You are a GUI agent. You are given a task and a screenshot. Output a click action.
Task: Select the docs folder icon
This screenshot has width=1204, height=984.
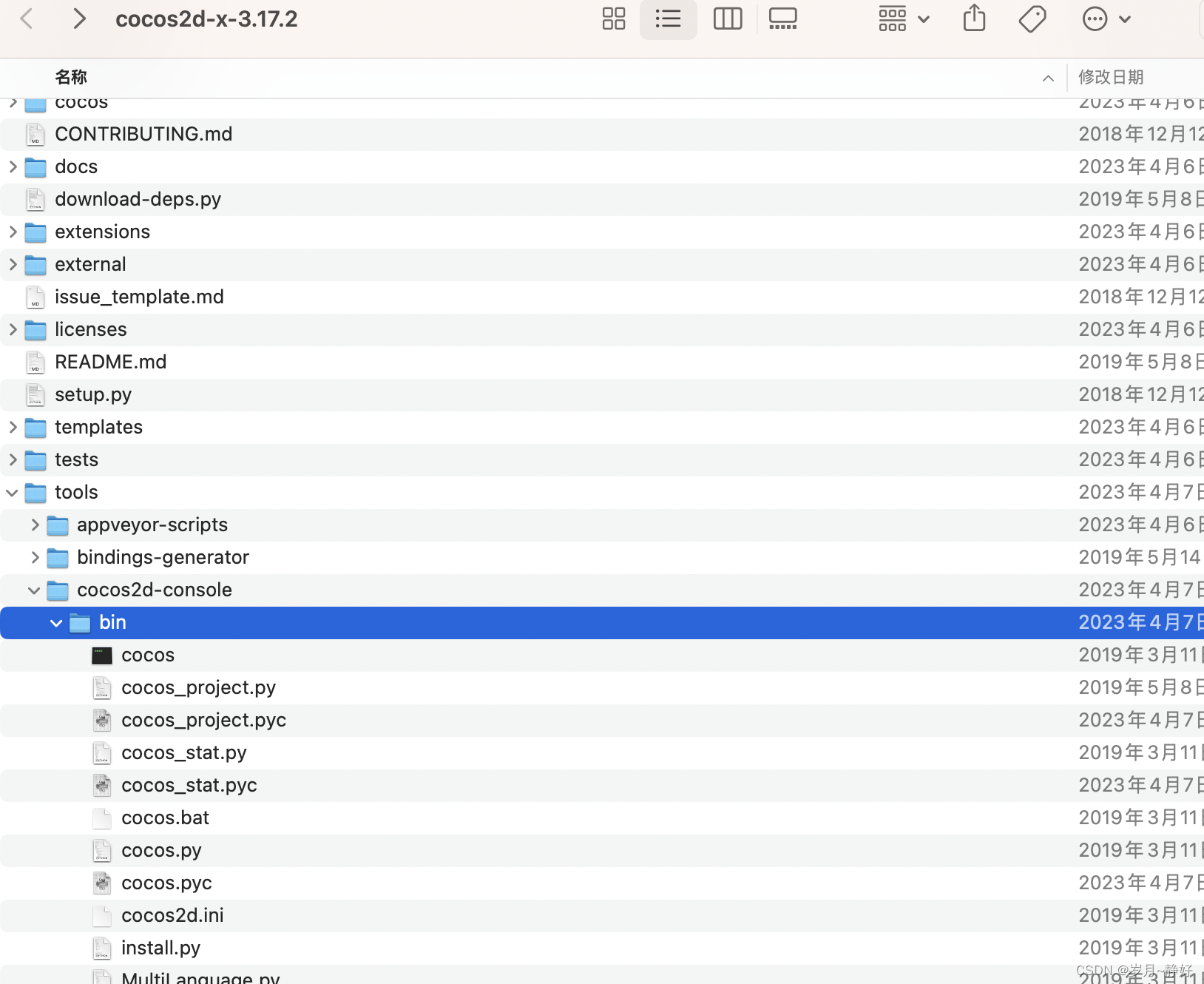35,167
